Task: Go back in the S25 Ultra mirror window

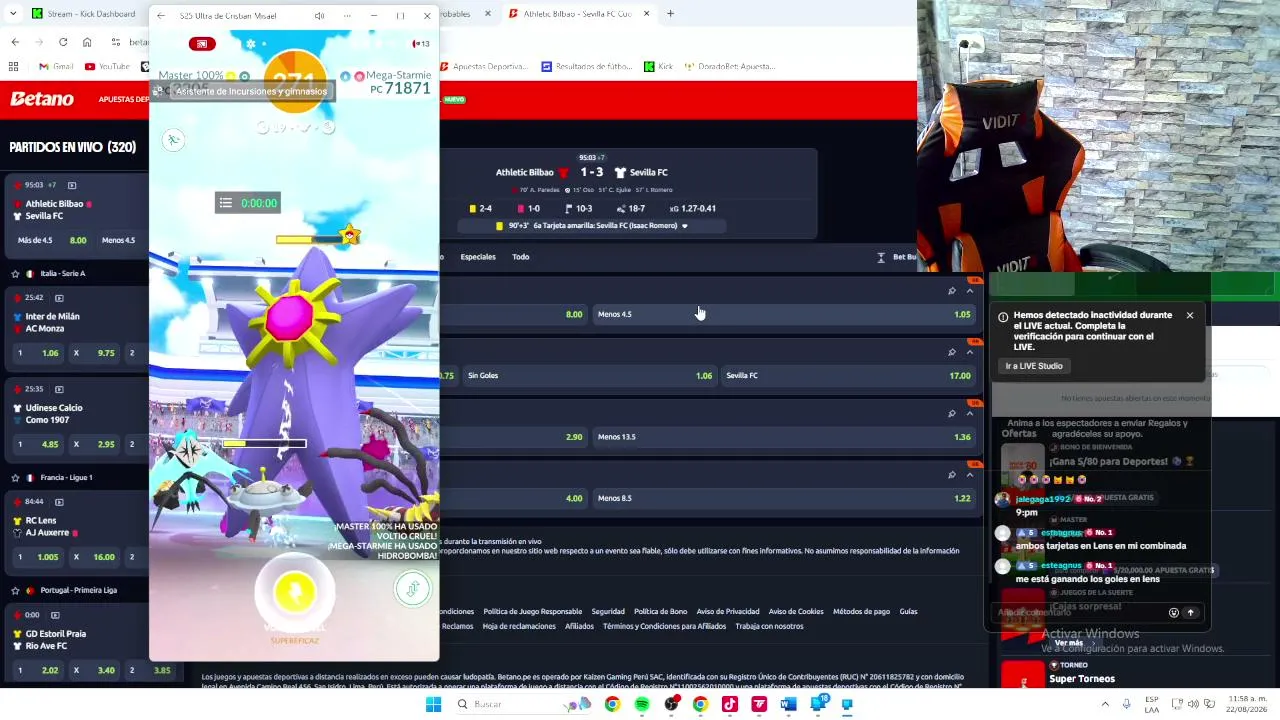Action: pos(161,16)
